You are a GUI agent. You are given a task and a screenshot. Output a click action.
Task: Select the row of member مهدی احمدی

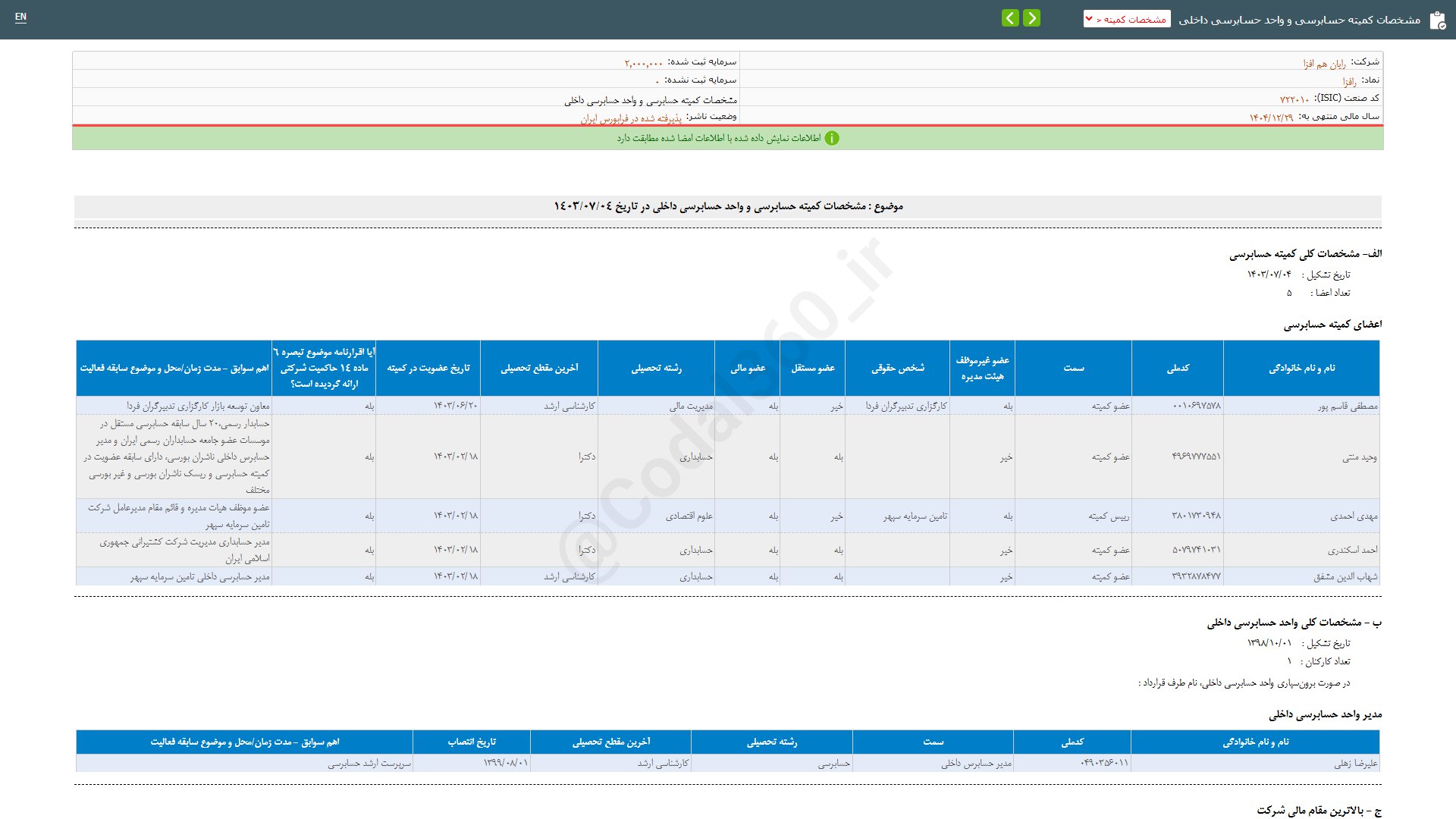point(1354,516)
